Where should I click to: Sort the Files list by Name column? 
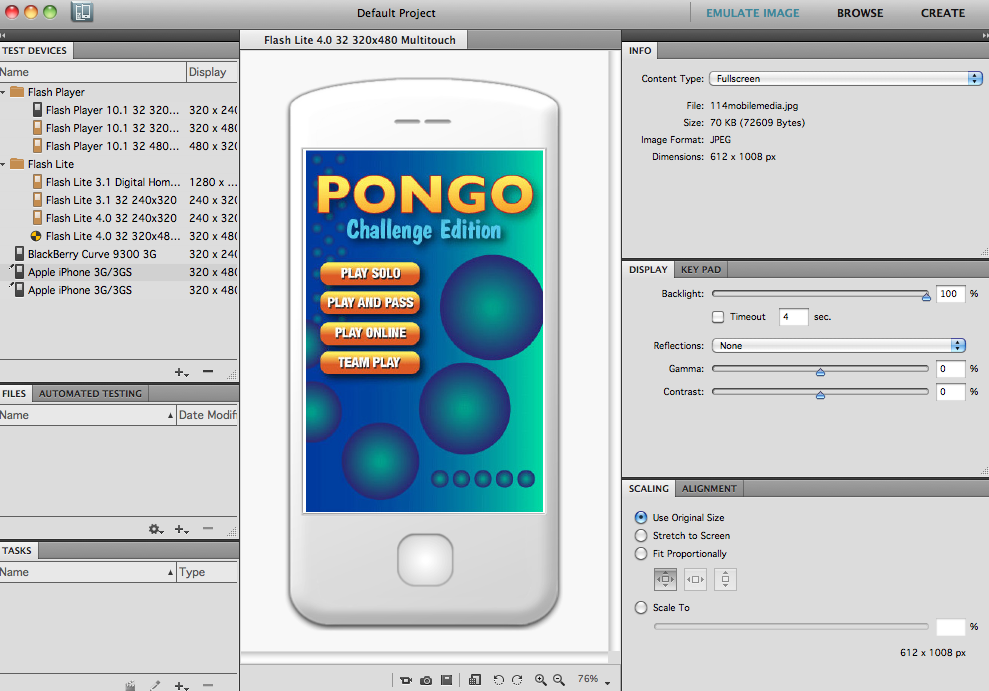click(x=88, y=415)
